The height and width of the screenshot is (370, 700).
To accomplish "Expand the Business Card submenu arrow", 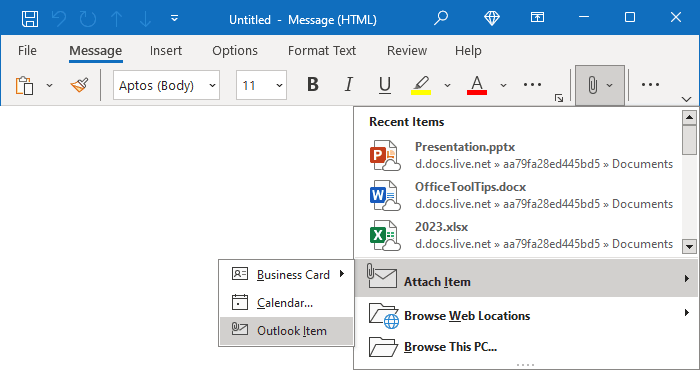I will pyautogui.click(x=342, y=274).
